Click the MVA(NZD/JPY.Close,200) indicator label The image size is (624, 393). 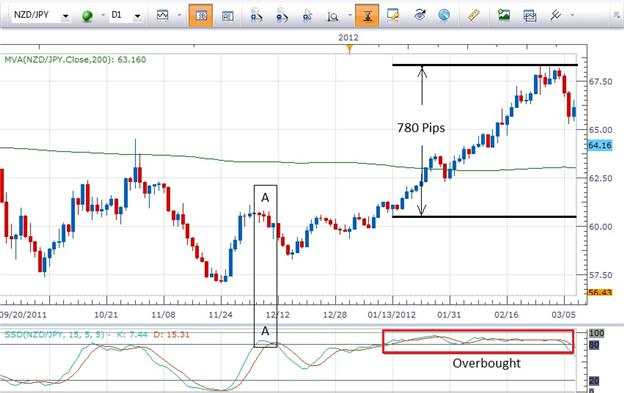75,60
